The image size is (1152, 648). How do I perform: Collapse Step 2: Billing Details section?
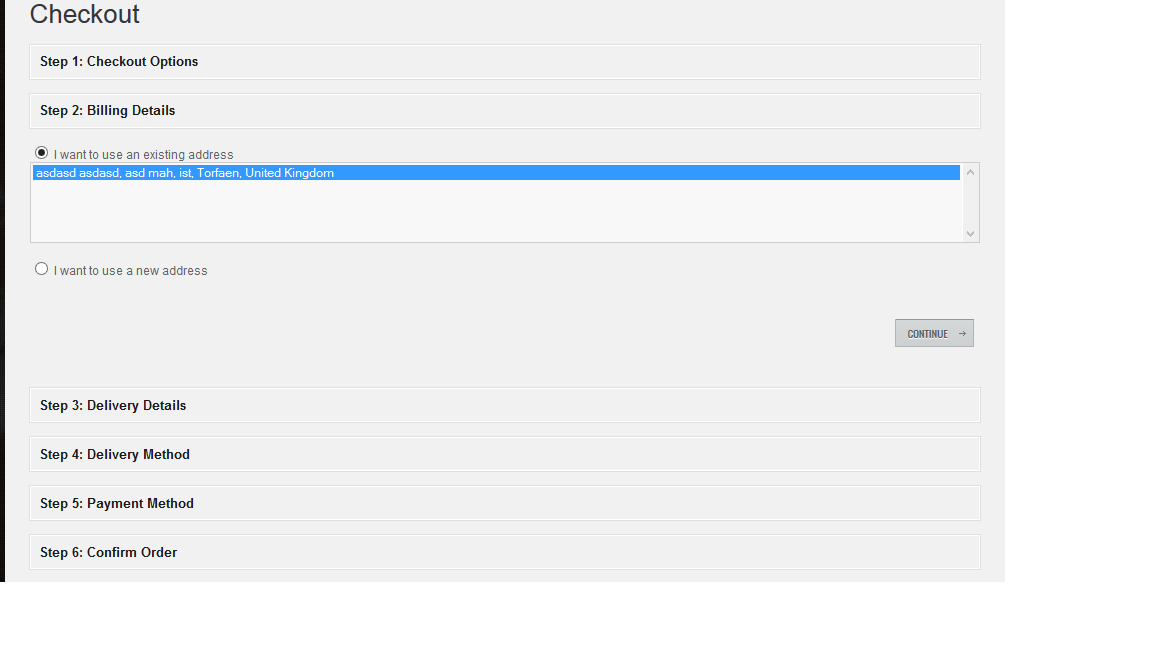pyautogui.click(x=108, y=111)
